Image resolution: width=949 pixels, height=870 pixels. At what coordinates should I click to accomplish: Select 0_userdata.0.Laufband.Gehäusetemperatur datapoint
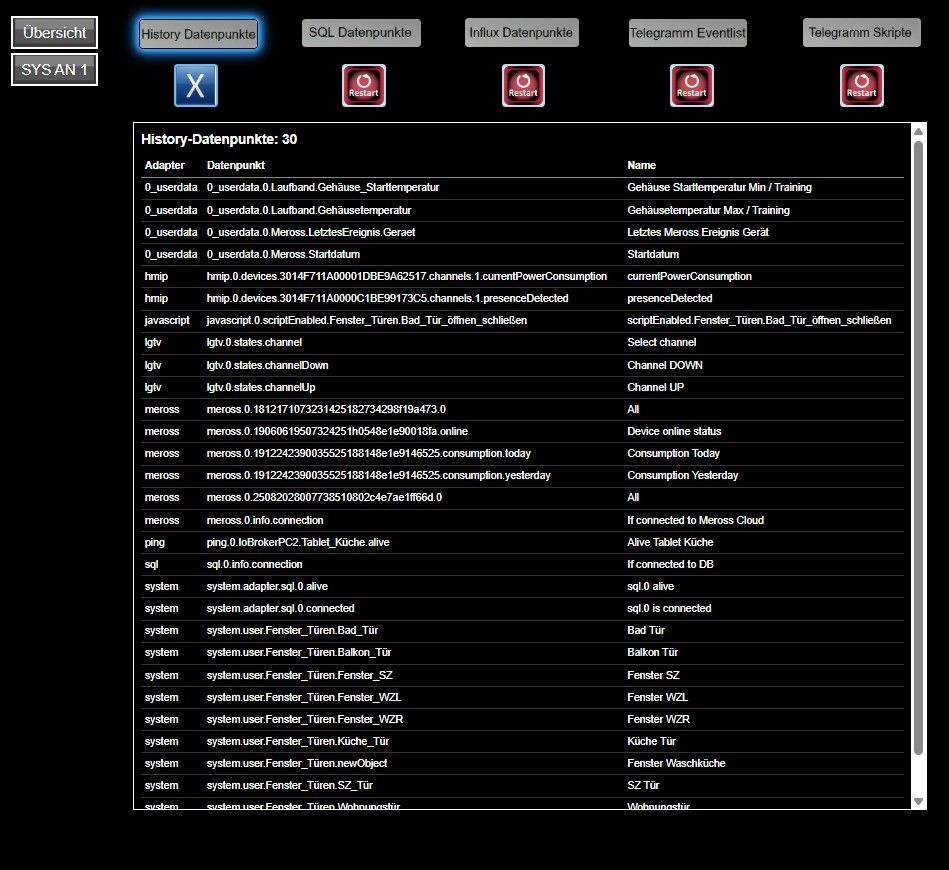pyautogui.click(x=309, y=210)
